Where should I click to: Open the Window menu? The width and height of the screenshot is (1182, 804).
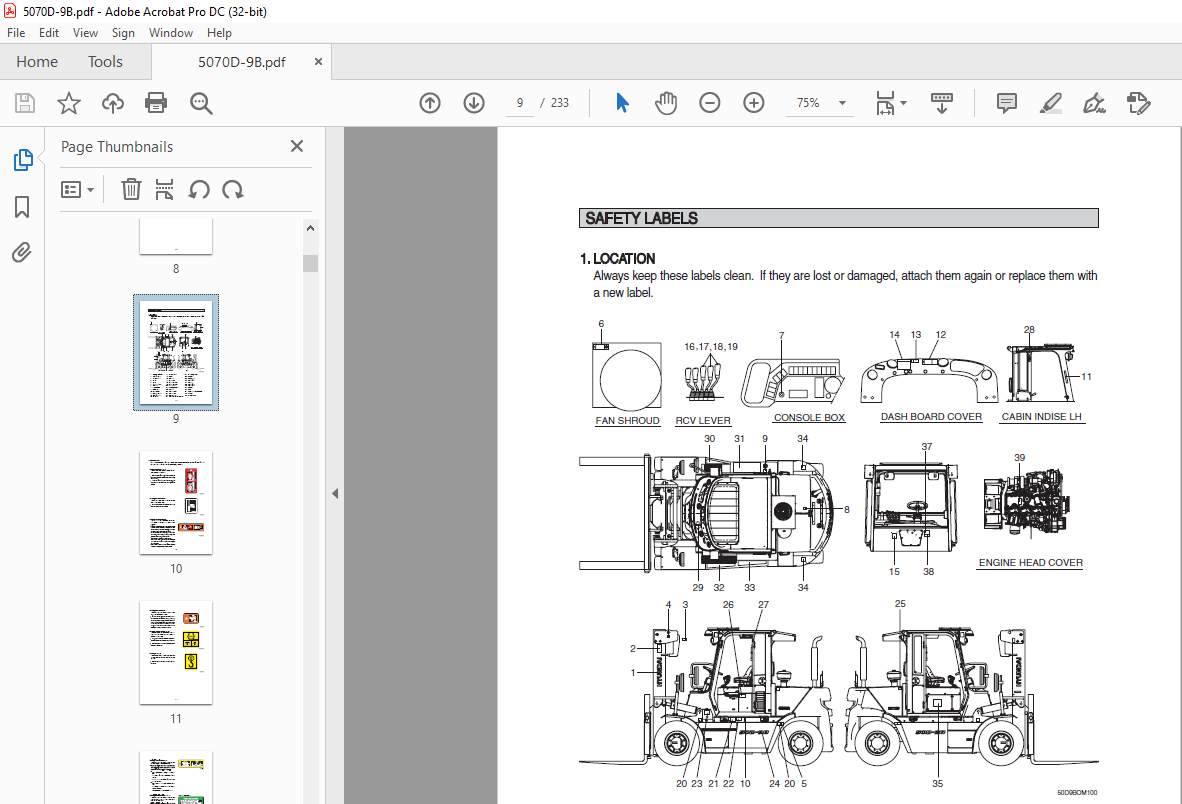170,32
